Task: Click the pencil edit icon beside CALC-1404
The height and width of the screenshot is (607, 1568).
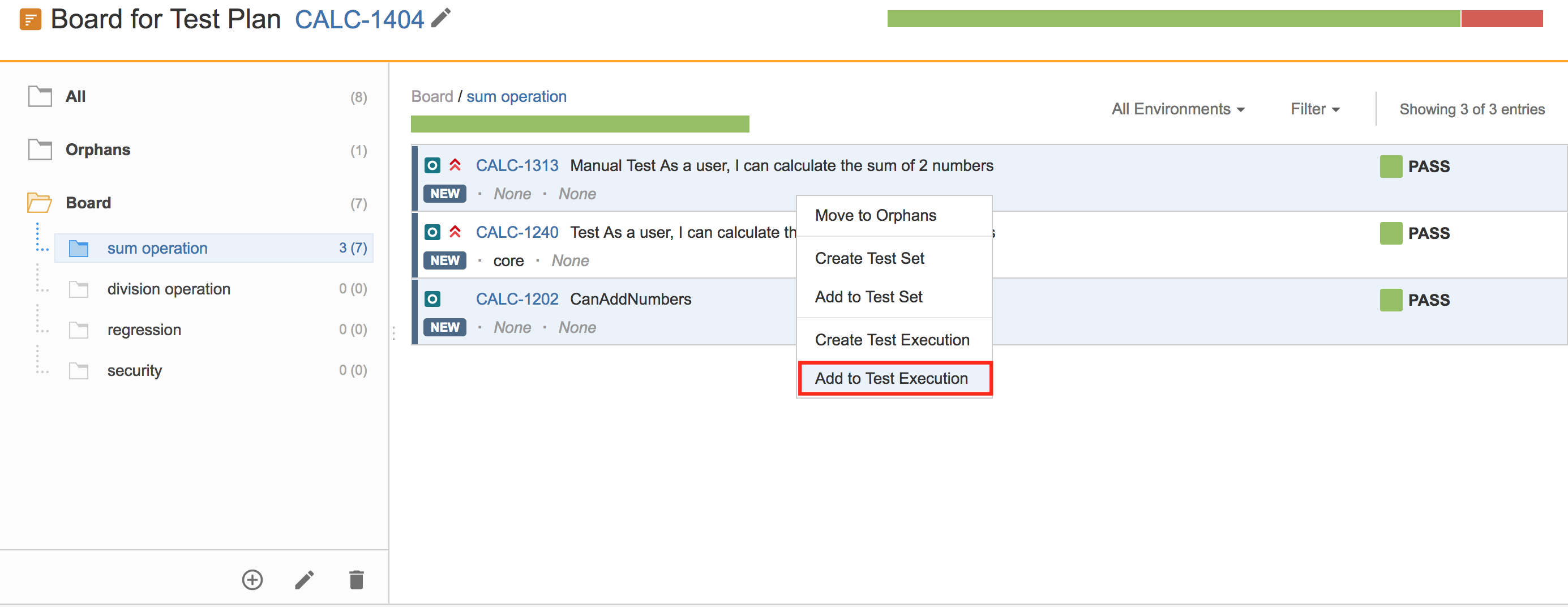Action: click(441, 18)
